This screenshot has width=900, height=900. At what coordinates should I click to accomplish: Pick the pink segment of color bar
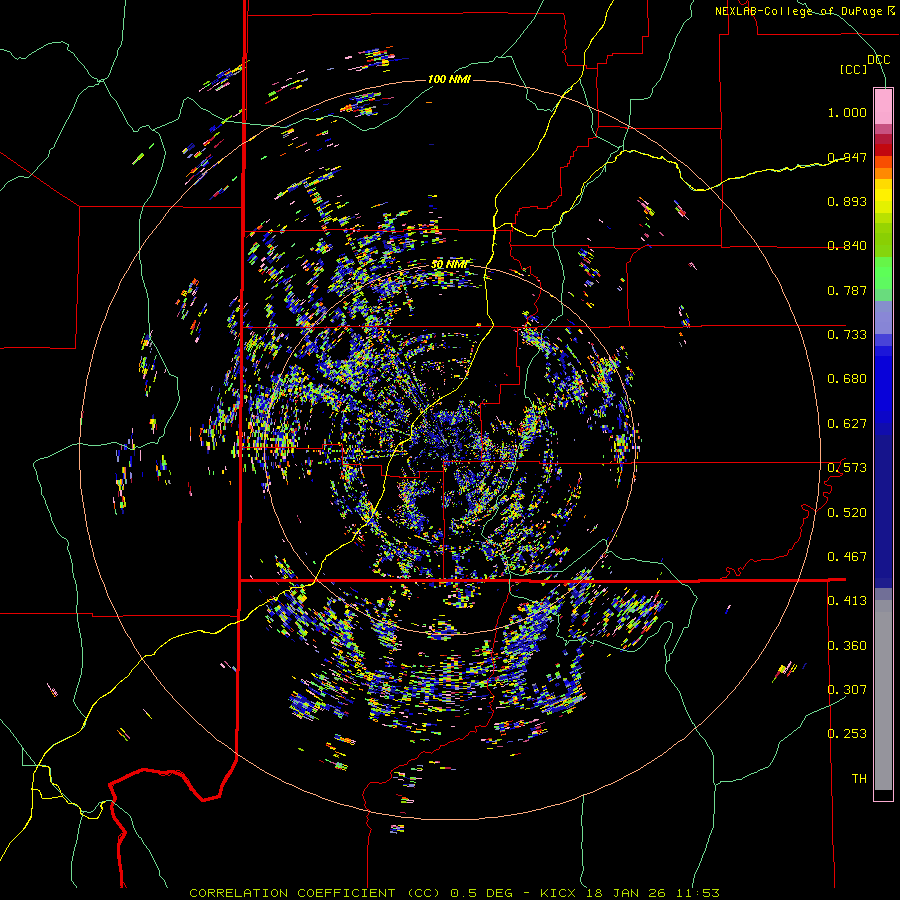click(x=883, y=107)
